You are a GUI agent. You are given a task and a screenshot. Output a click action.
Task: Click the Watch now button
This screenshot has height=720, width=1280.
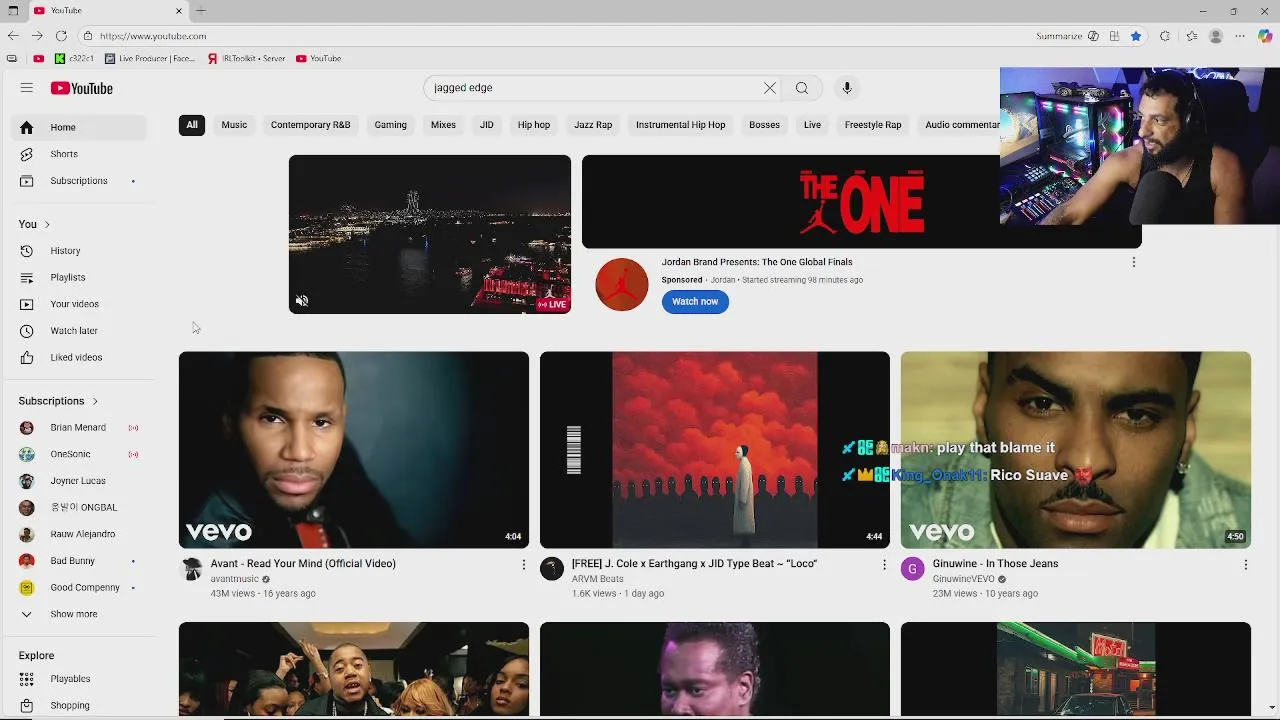[x=695, y=301]
